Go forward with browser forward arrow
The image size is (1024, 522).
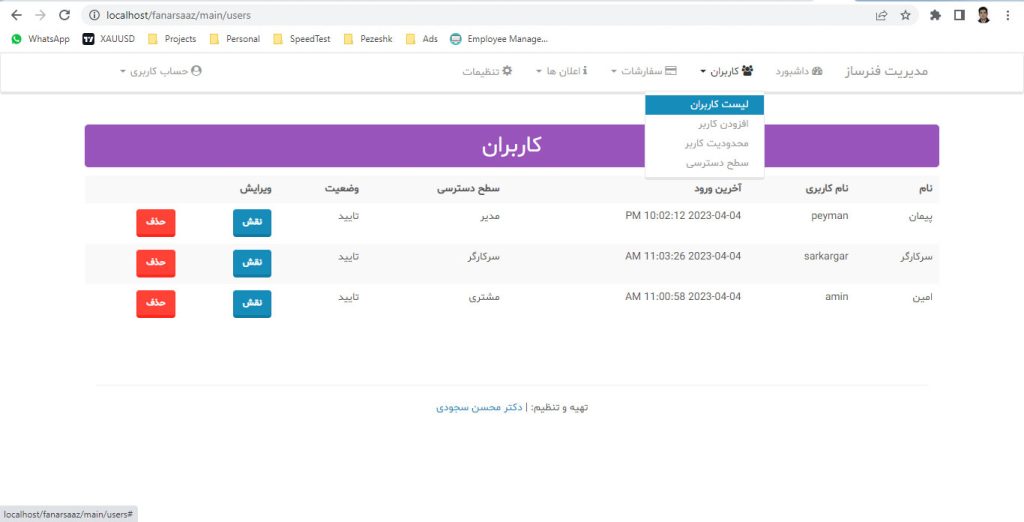(x=40, y=15)
